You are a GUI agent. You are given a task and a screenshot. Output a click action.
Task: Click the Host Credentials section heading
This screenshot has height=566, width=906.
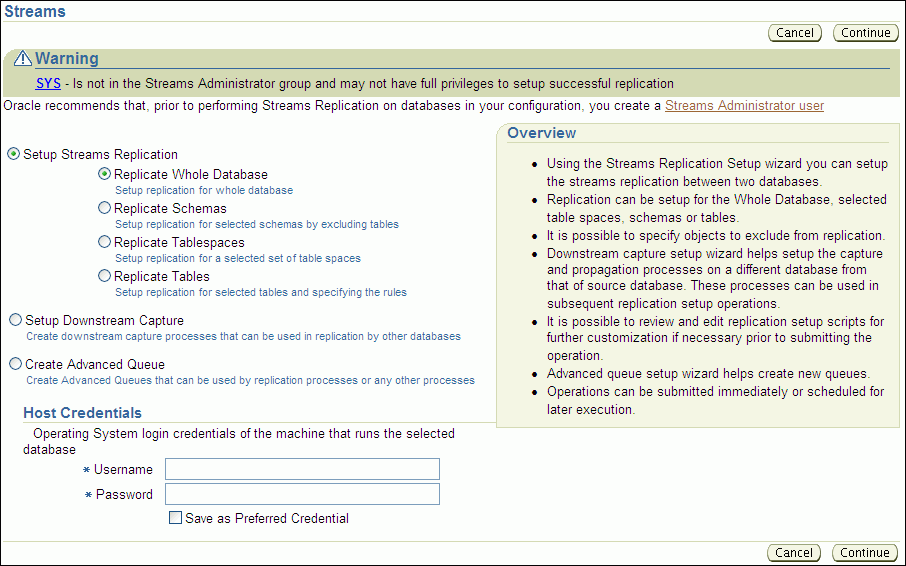click(x=82, y=413)
